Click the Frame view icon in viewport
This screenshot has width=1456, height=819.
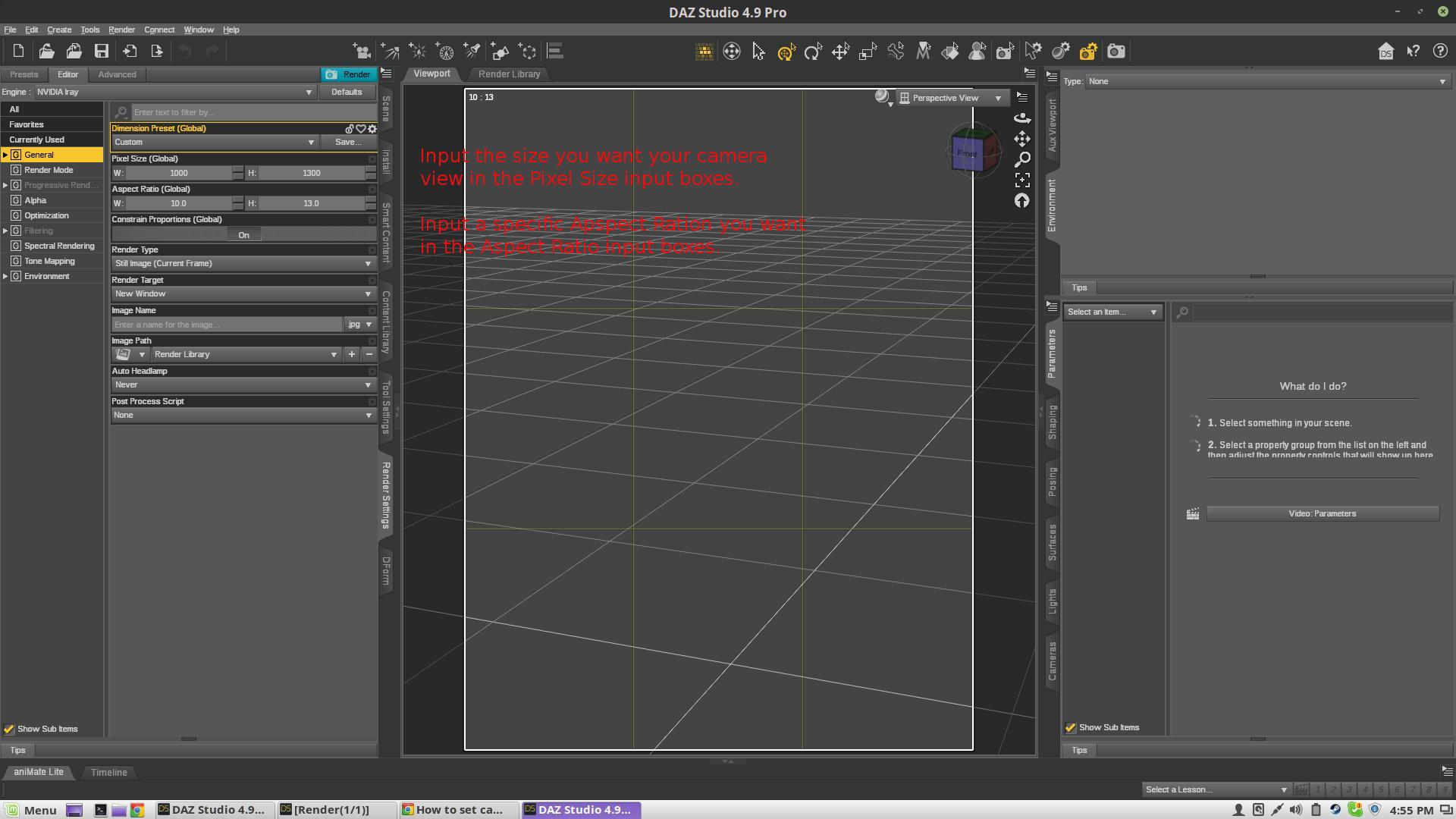click(x=1022, y=180)
